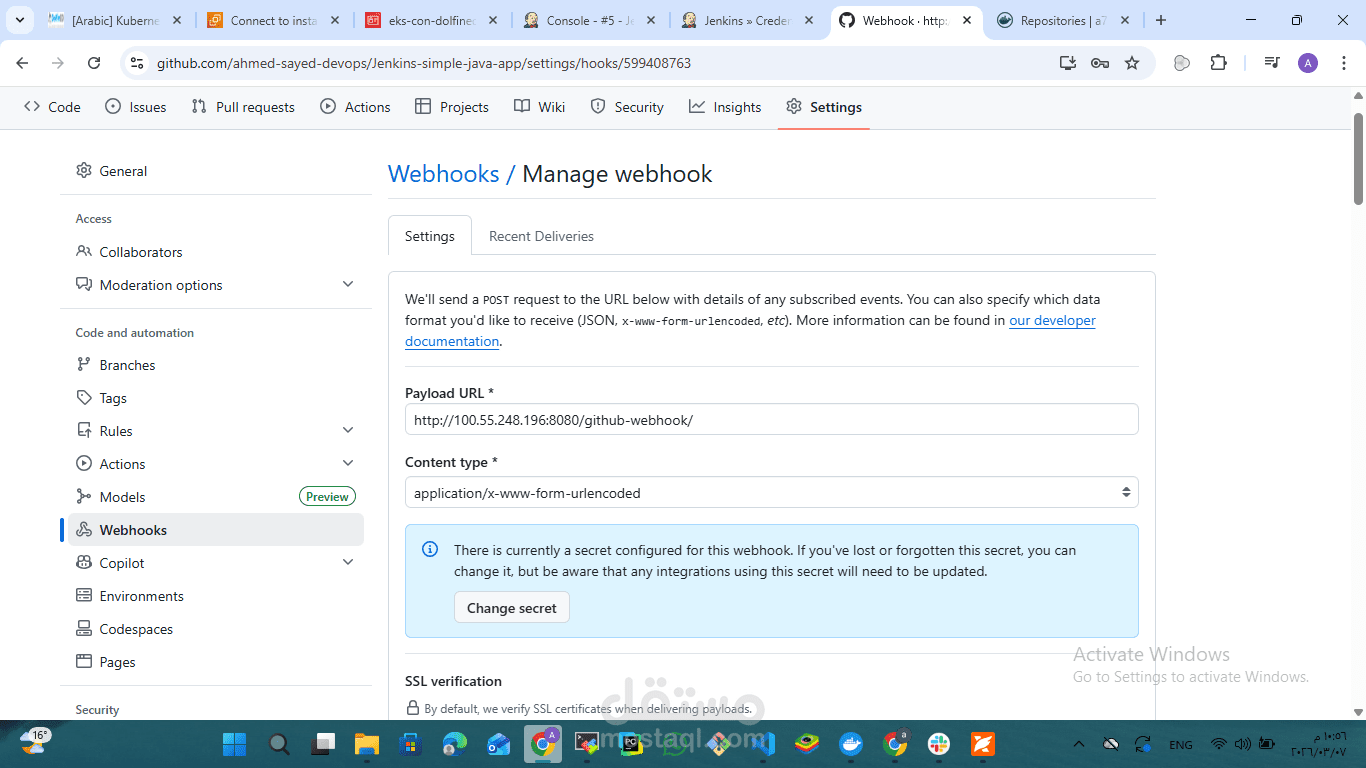Click the Change secret button
Viewport: 1366px width, 768px height.
[512, 608]
